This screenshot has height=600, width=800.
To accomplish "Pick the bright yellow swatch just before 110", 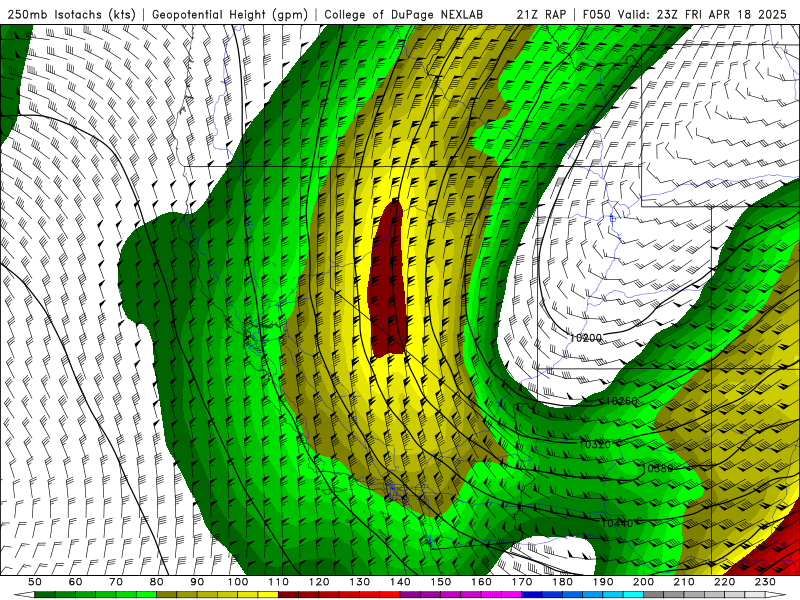I will coord(268,595).
